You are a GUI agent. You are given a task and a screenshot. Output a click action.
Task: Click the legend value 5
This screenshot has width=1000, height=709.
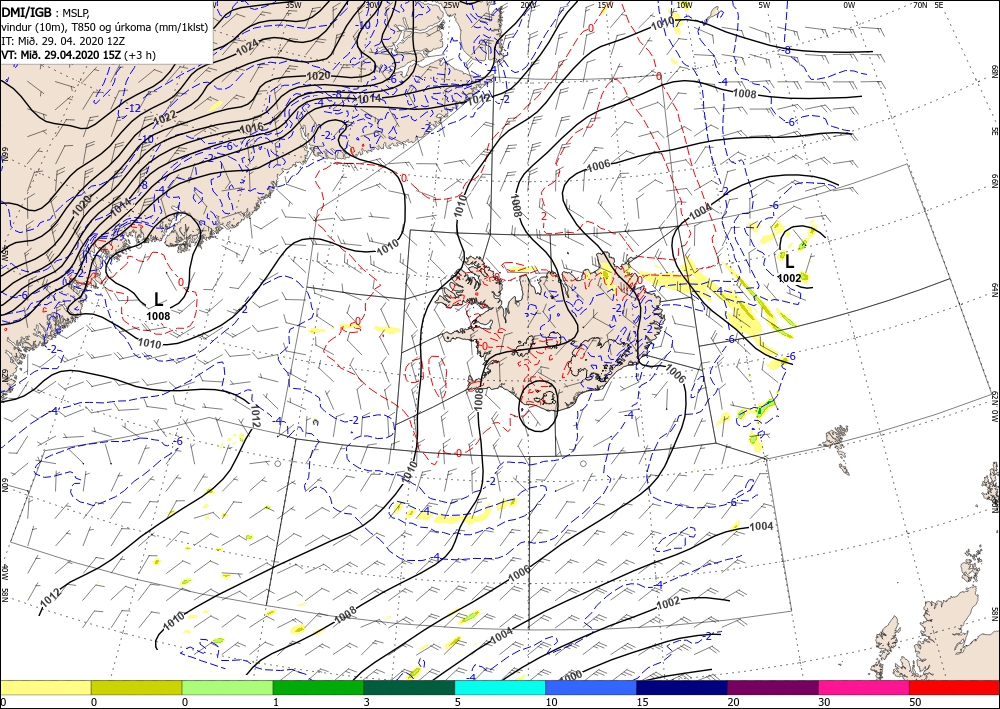(x=458, y=702)
